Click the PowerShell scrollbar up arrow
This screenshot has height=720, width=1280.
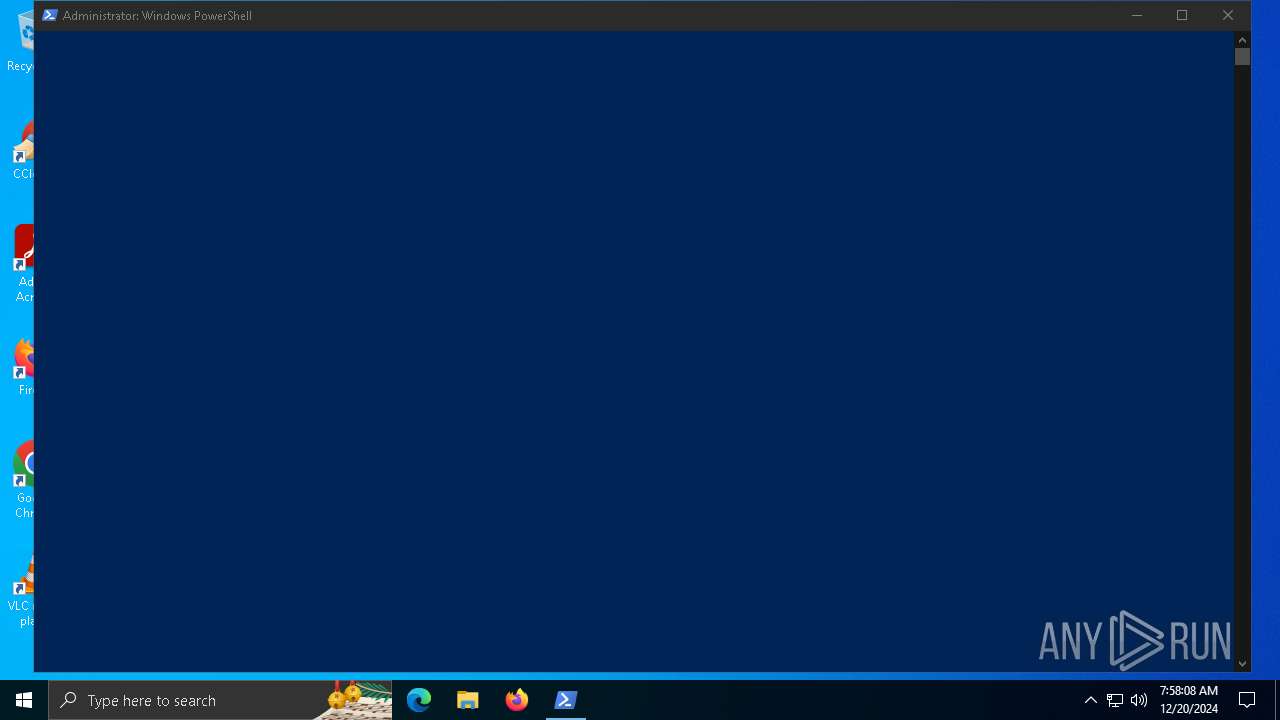(1242, 40)
